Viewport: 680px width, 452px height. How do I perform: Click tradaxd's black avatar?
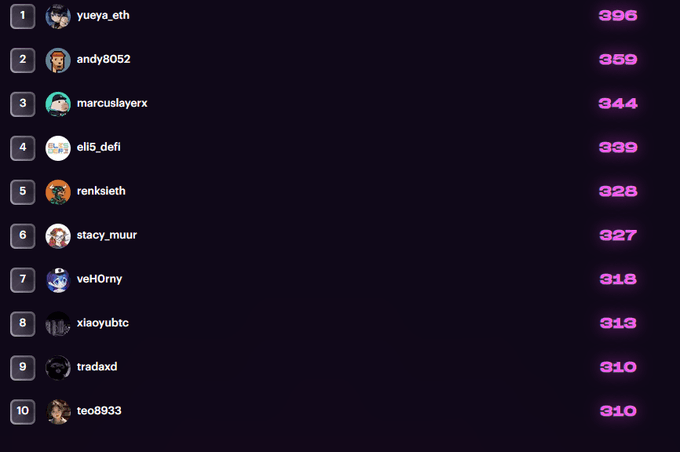pos(58,367)
